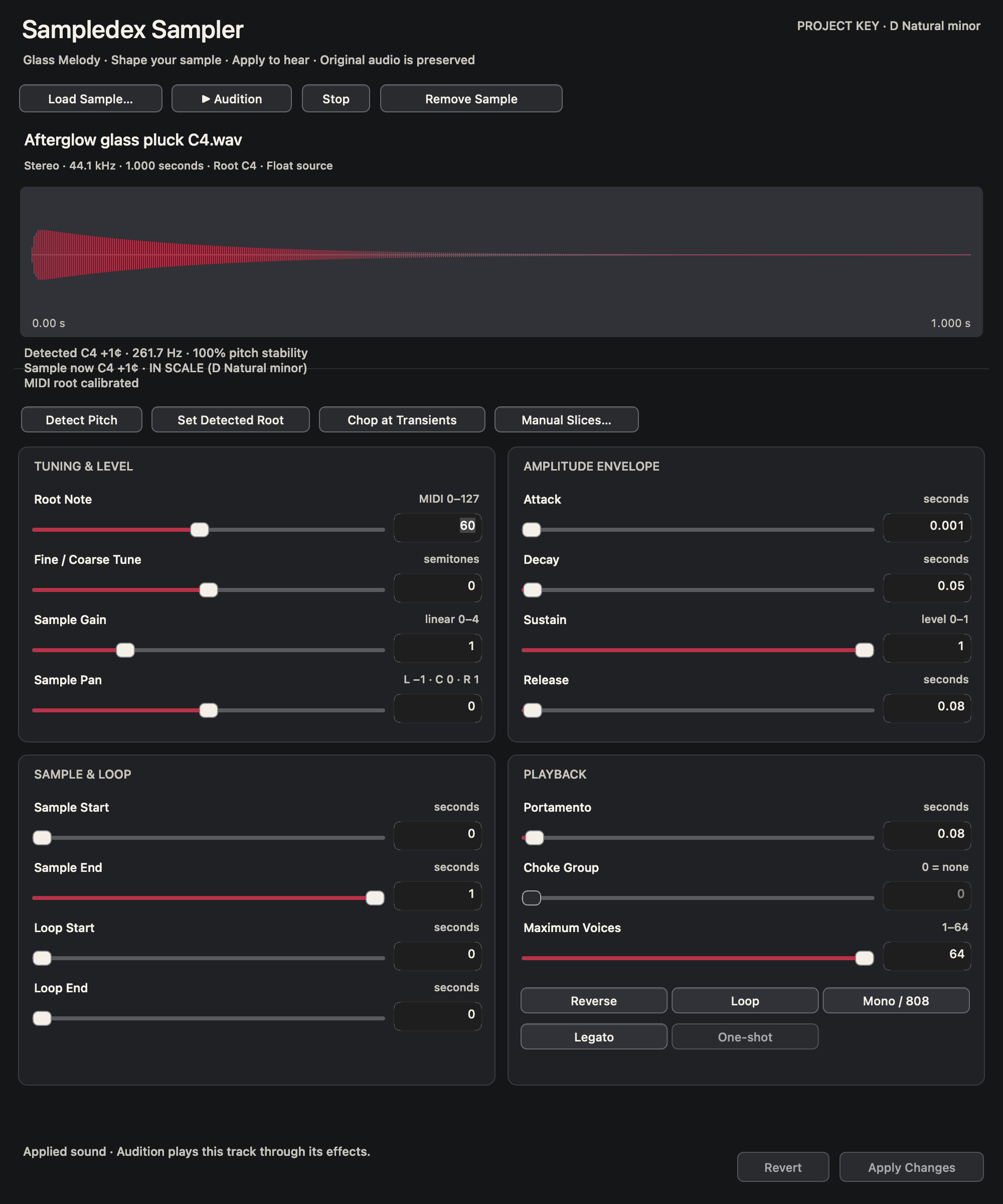Click inside the sample waveform display
The image size is (1003, 1204).
pyautogui.click(x=501, y=261)
